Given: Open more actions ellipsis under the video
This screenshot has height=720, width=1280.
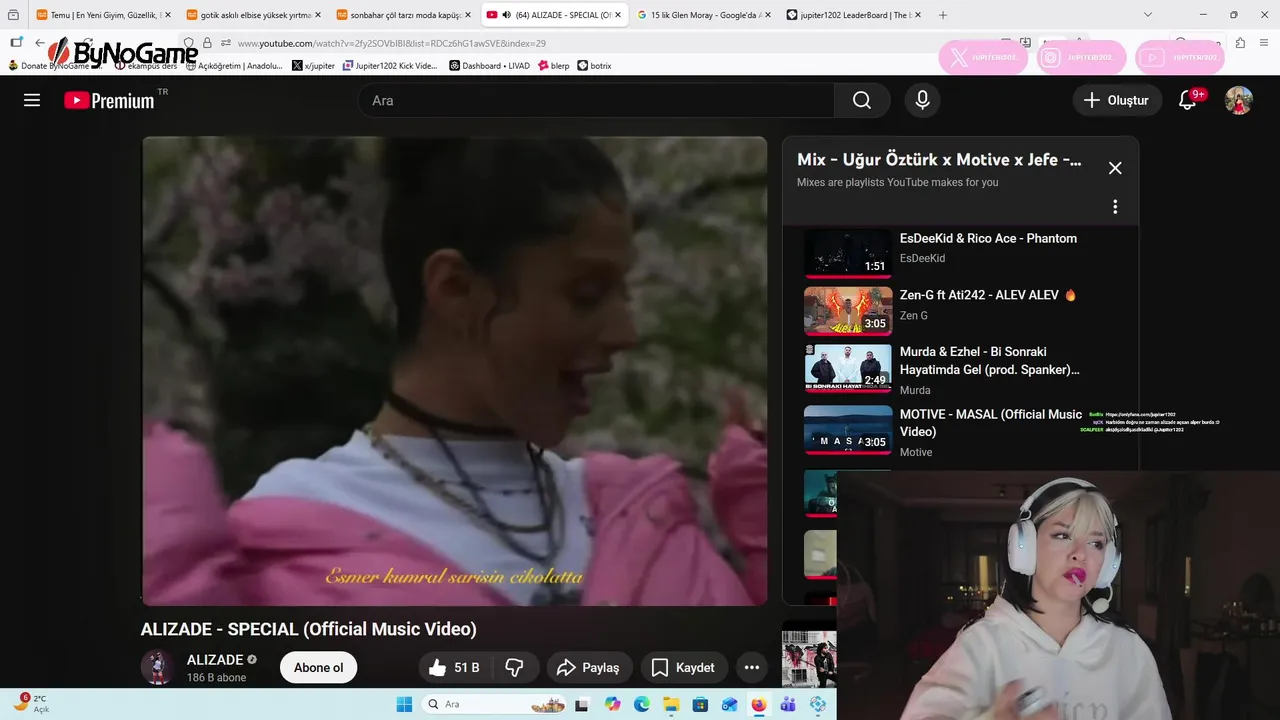Looking at the screenshot, I should 752,667.
